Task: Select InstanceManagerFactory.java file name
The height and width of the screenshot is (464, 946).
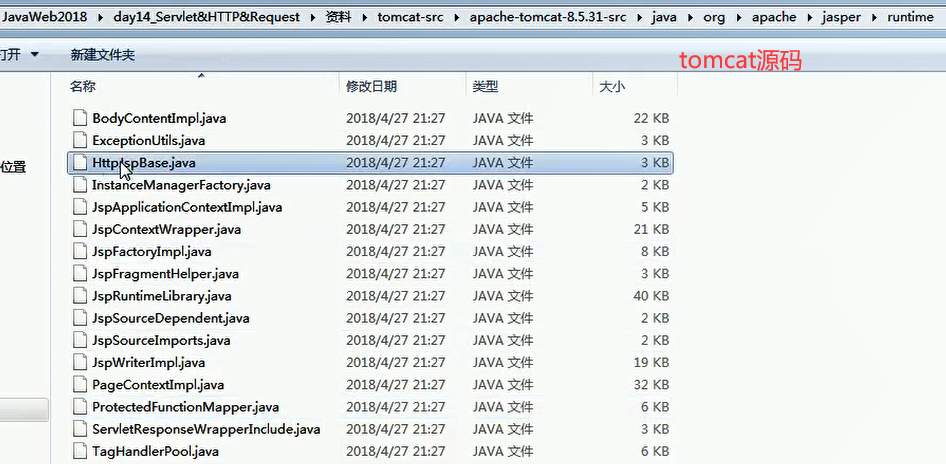Action: point(181,185)
